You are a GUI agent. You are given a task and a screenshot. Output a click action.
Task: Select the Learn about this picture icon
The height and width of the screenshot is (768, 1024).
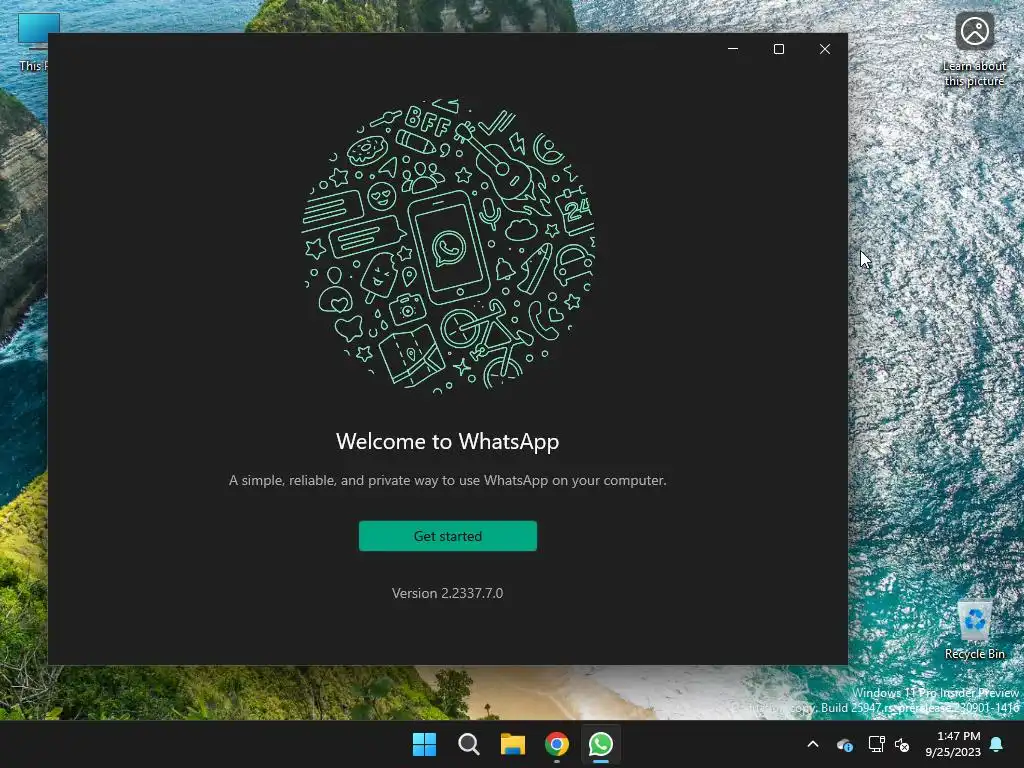[974, 49]
